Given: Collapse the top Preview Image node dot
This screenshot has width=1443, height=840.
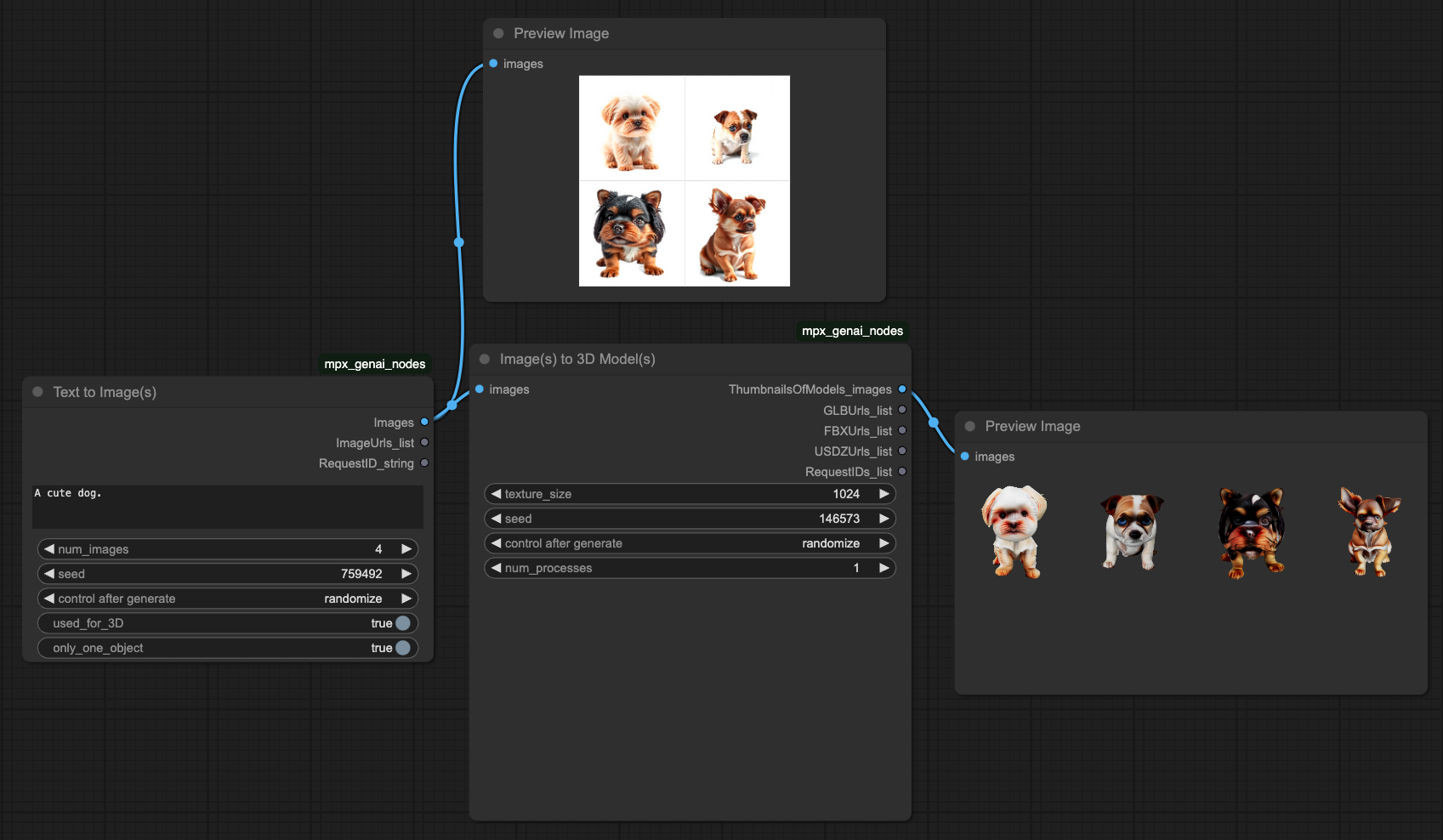Looking at the screenshot, I should 498,33.
